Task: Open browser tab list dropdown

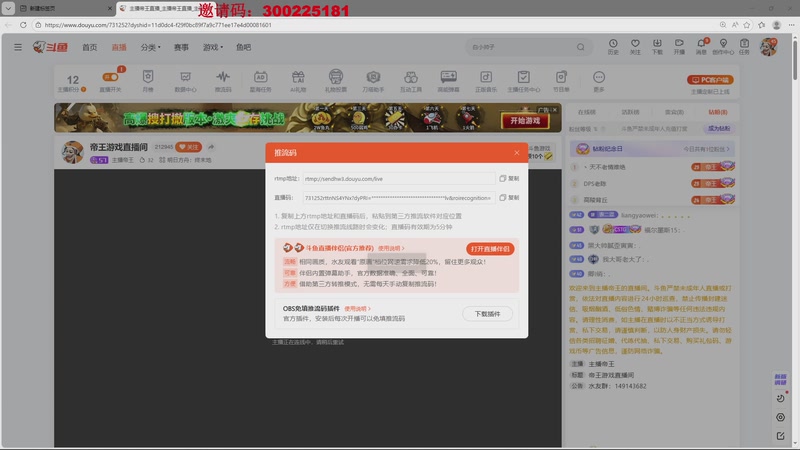Action: tap(8, 8)
